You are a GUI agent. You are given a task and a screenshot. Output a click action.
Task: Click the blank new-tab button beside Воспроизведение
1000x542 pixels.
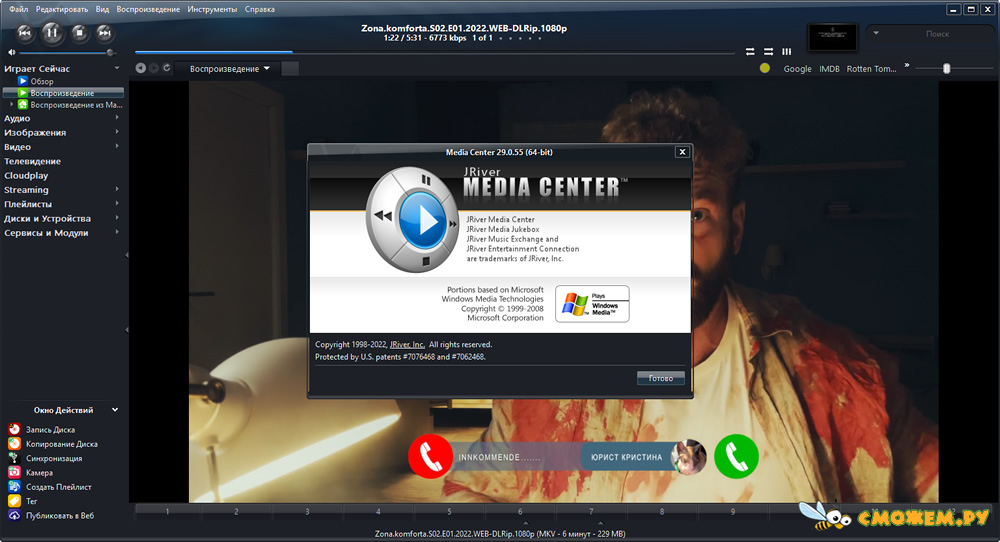coord(290,68)
